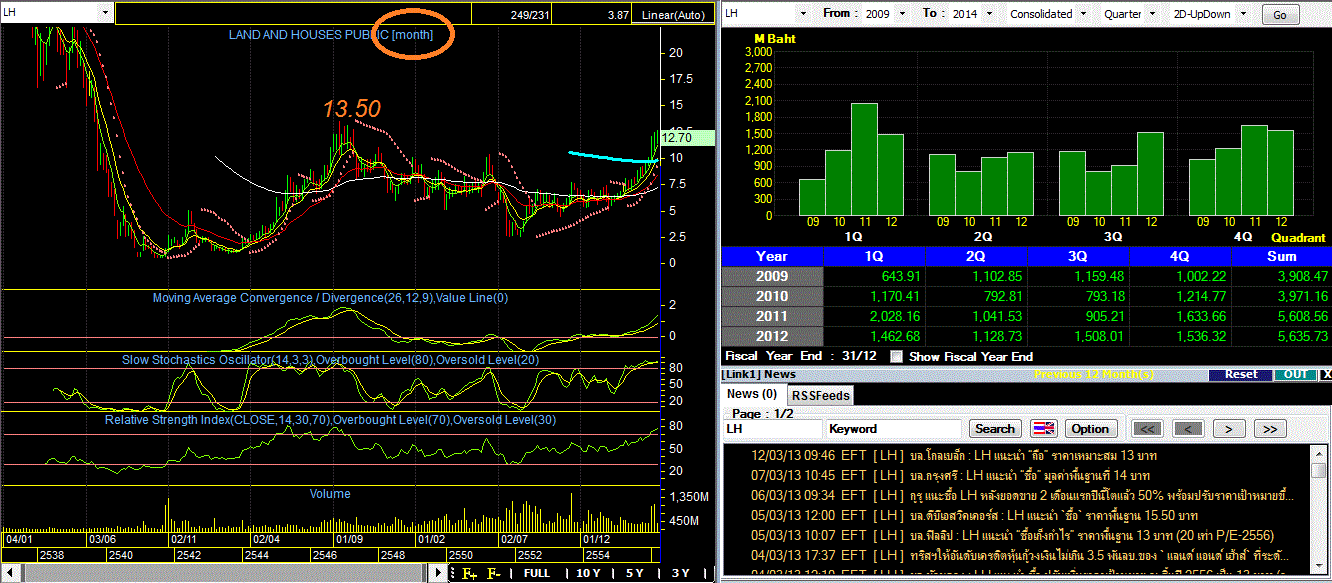Click the 2010 year row header

click(772, 296)
